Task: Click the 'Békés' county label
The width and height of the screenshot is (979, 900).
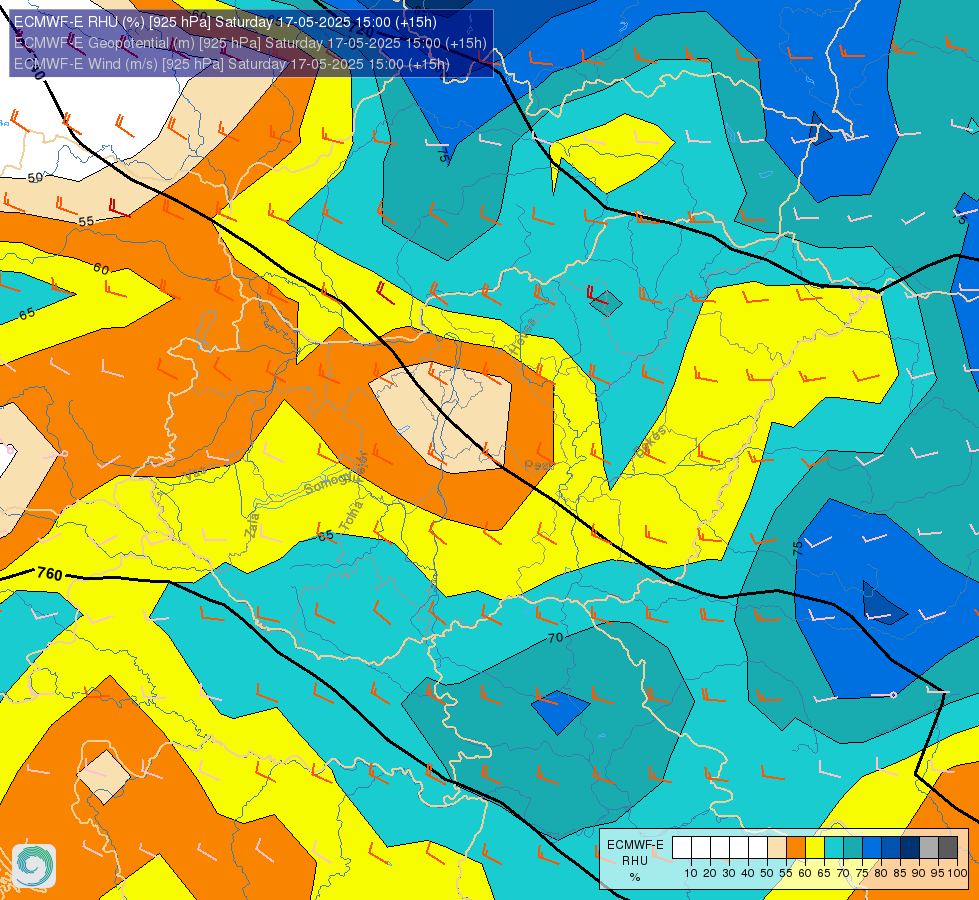Action: (x=650, y=442)
